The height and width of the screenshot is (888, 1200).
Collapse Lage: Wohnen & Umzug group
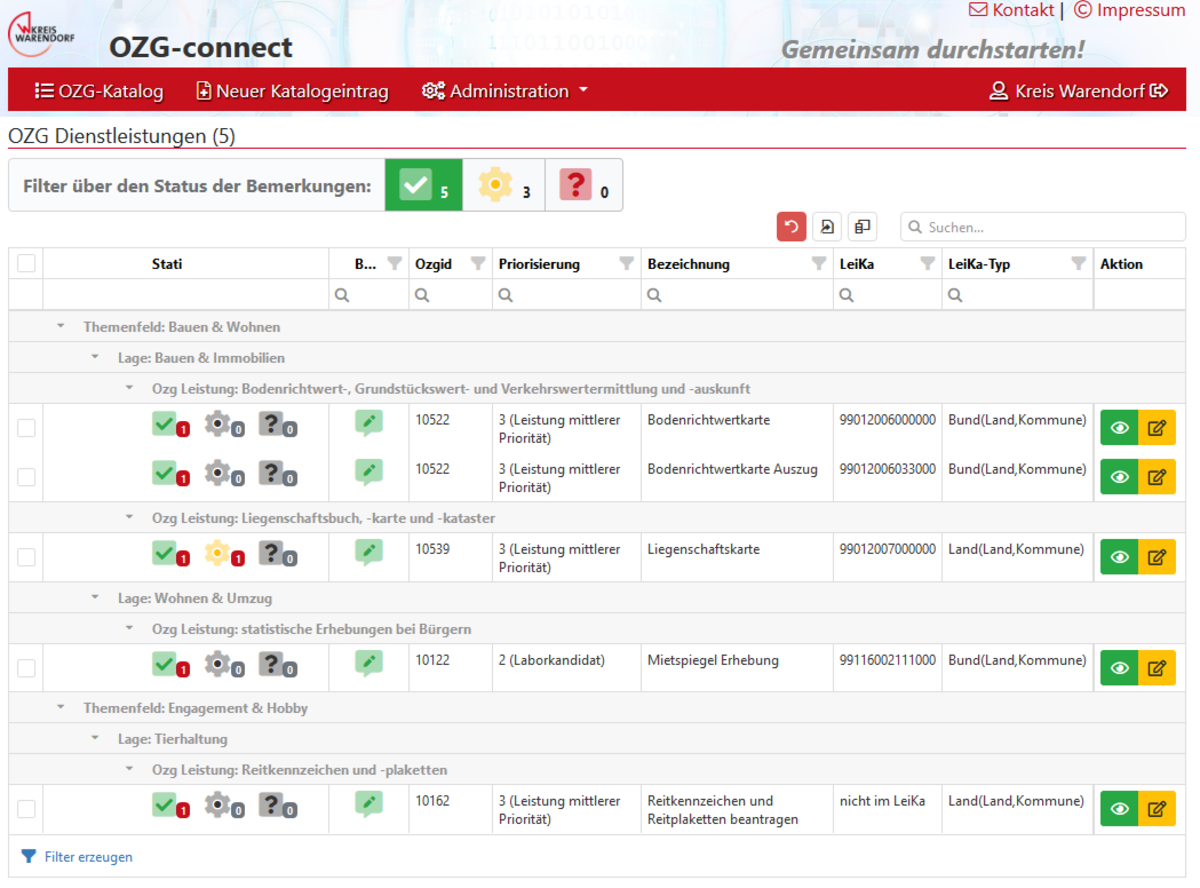coord(95,598)
